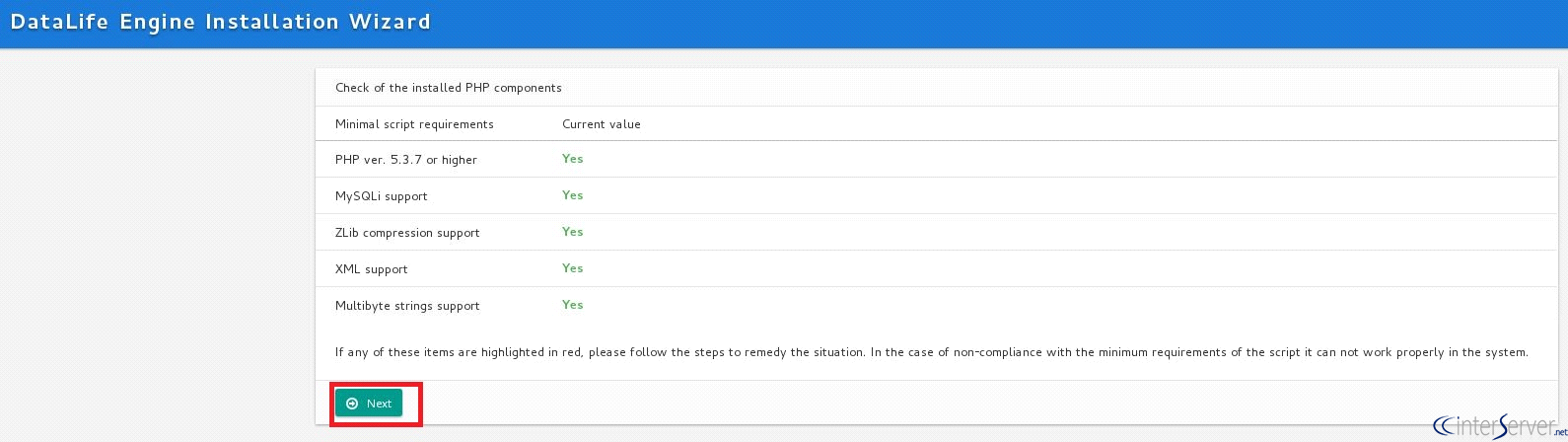
Task: Click the arrow icon inside Next button
Action: [x=352, y=404]
